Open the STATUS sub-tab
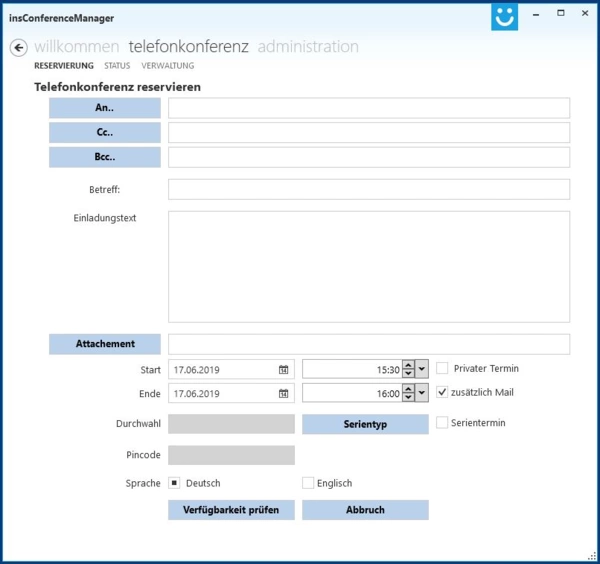Viewport: 600px width, 564px height. tap(117, 66)
